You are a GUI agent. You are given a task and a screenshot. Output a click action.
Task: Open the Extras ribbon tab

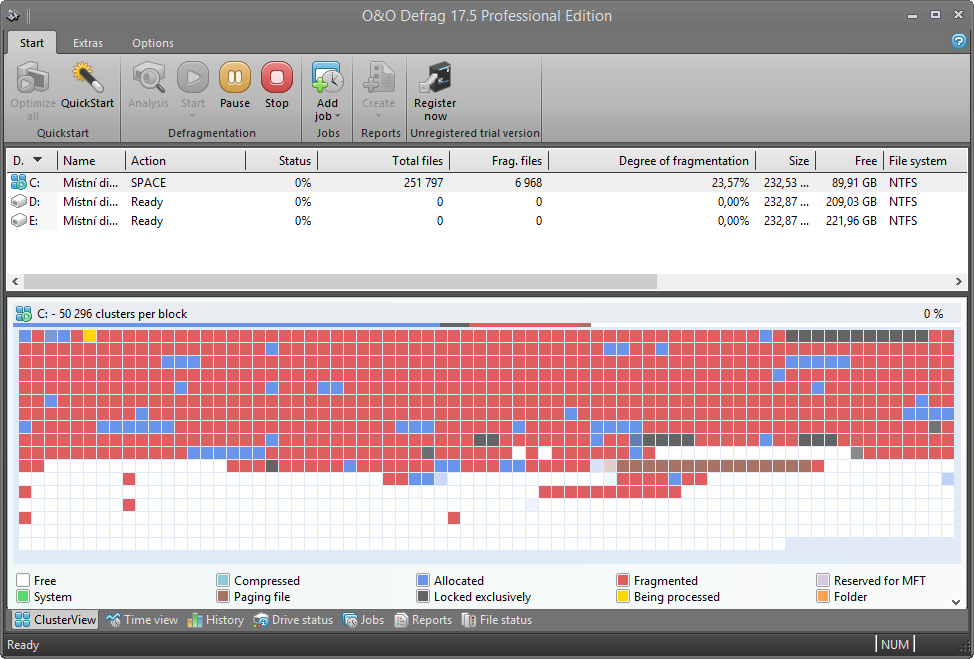pyautogui.click(x=88, y=43)
